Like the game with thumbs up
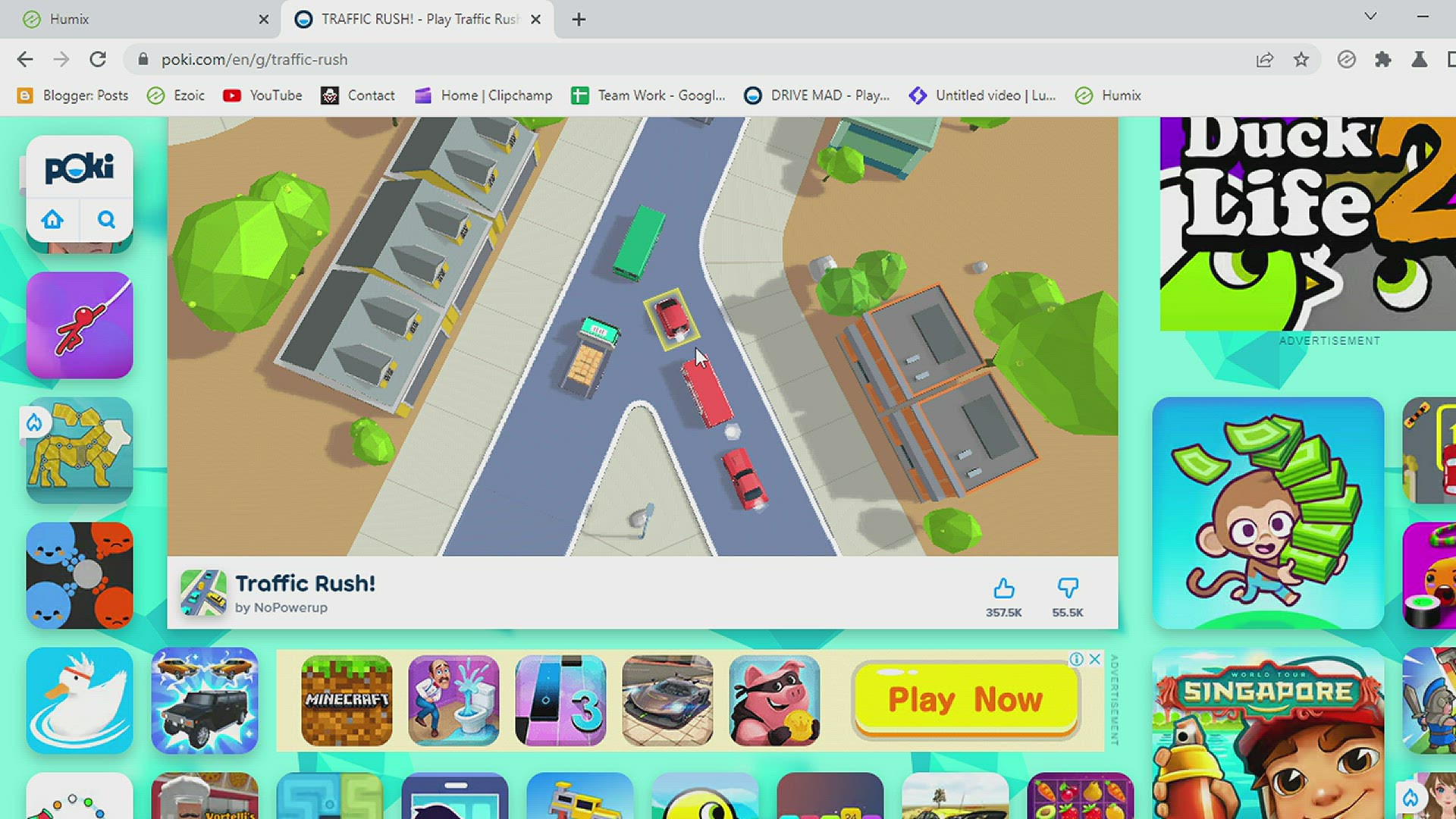 (1003, 589)
